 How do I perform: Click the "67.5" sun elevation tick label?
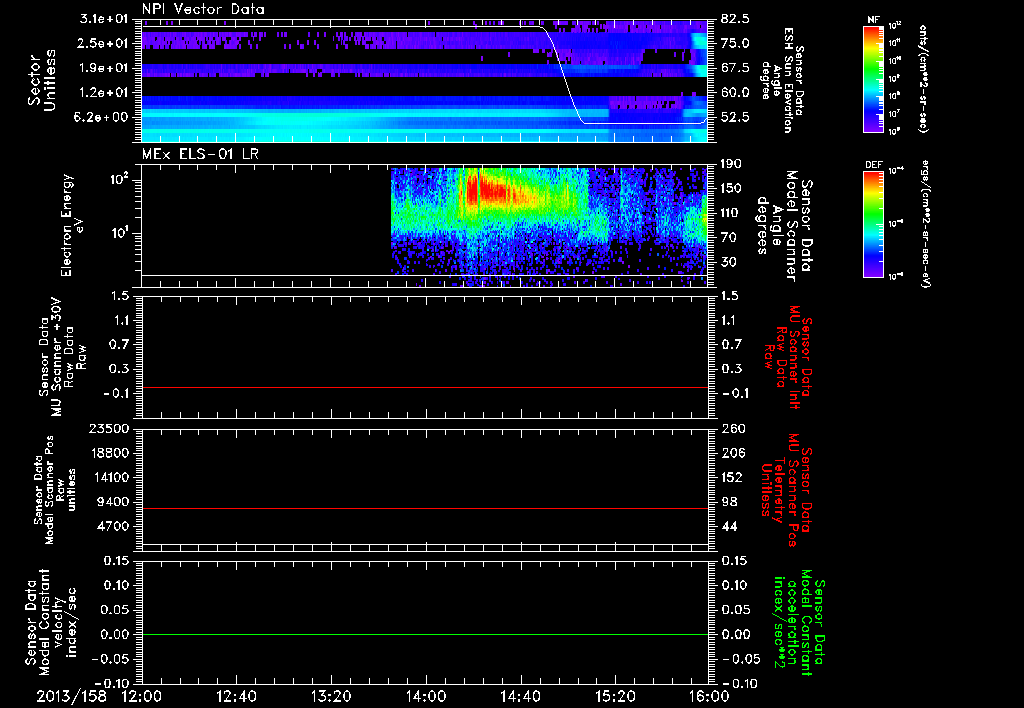click(x=735, y=67)
